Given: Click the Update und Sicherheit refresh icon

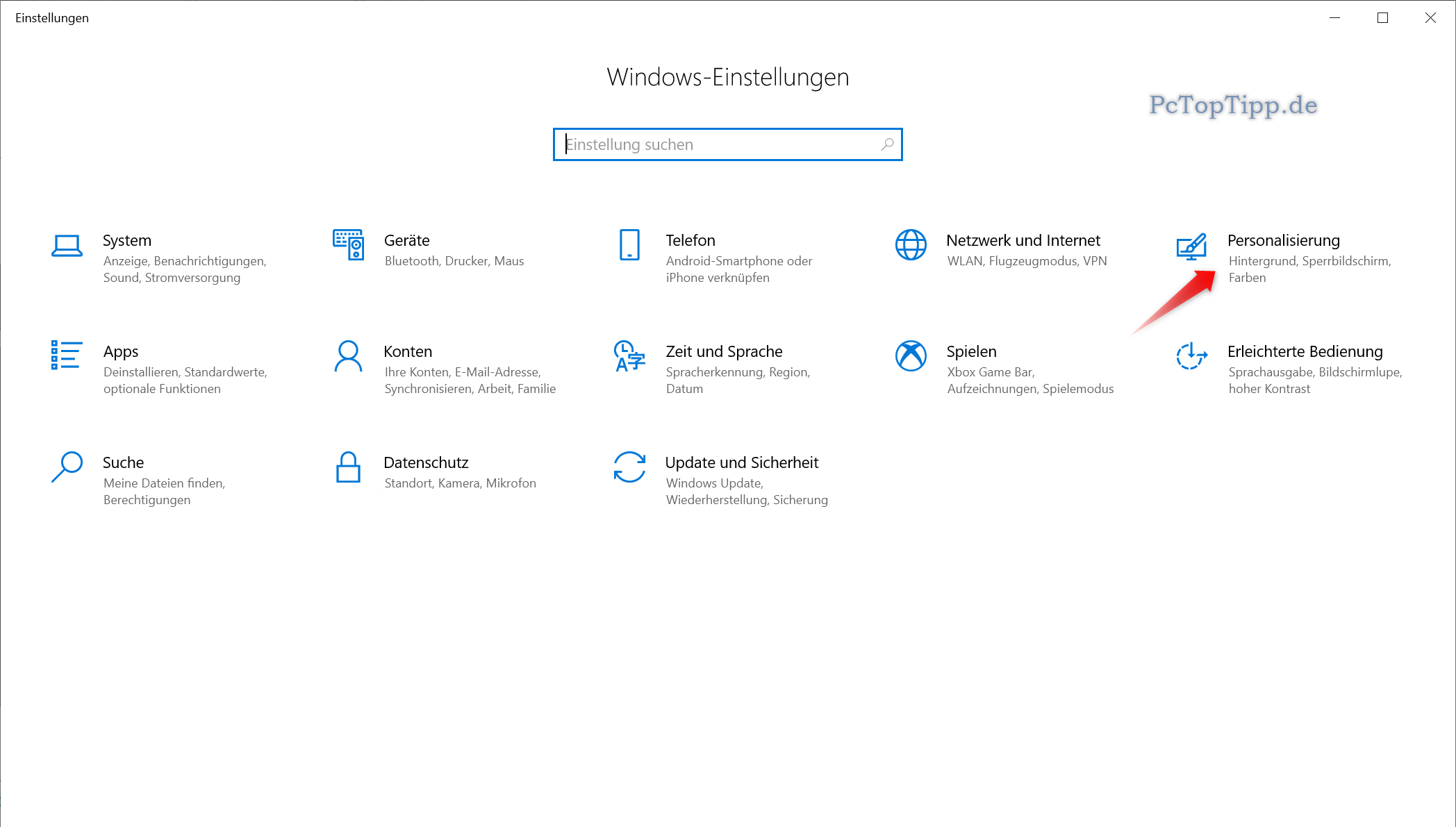Looking at the screenshot, I should click(x=629, y=467).
